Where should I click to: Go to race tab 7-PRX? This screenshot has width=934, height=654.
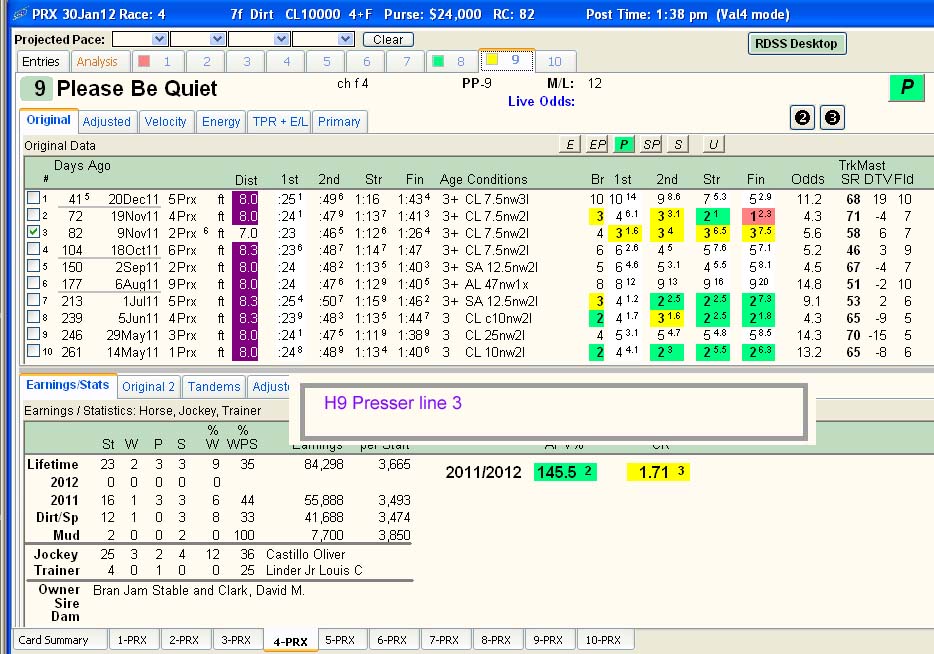(444, 640)
